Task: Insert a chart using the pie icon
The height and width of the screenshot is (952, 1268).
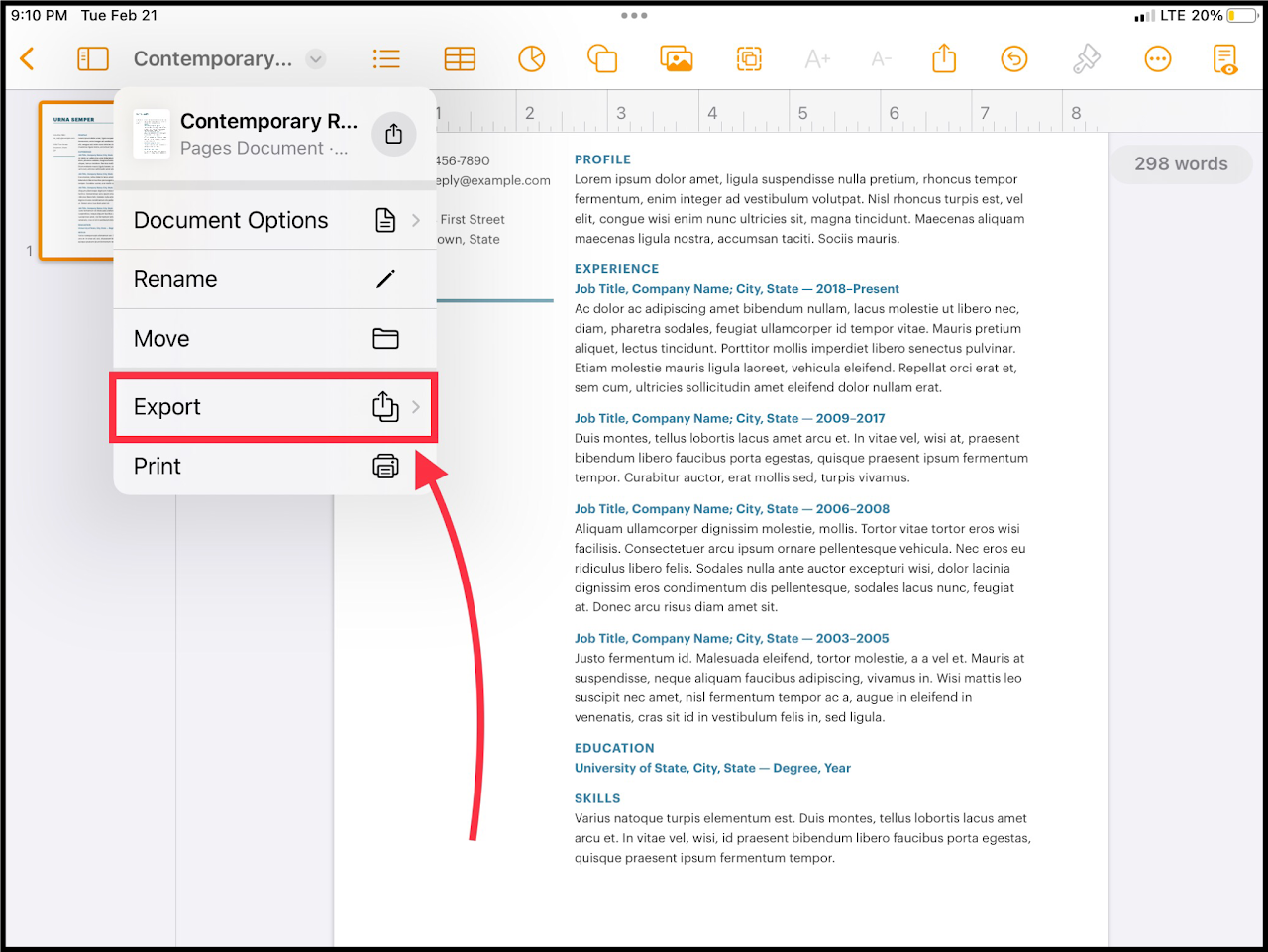Action: tap(532, 59)
